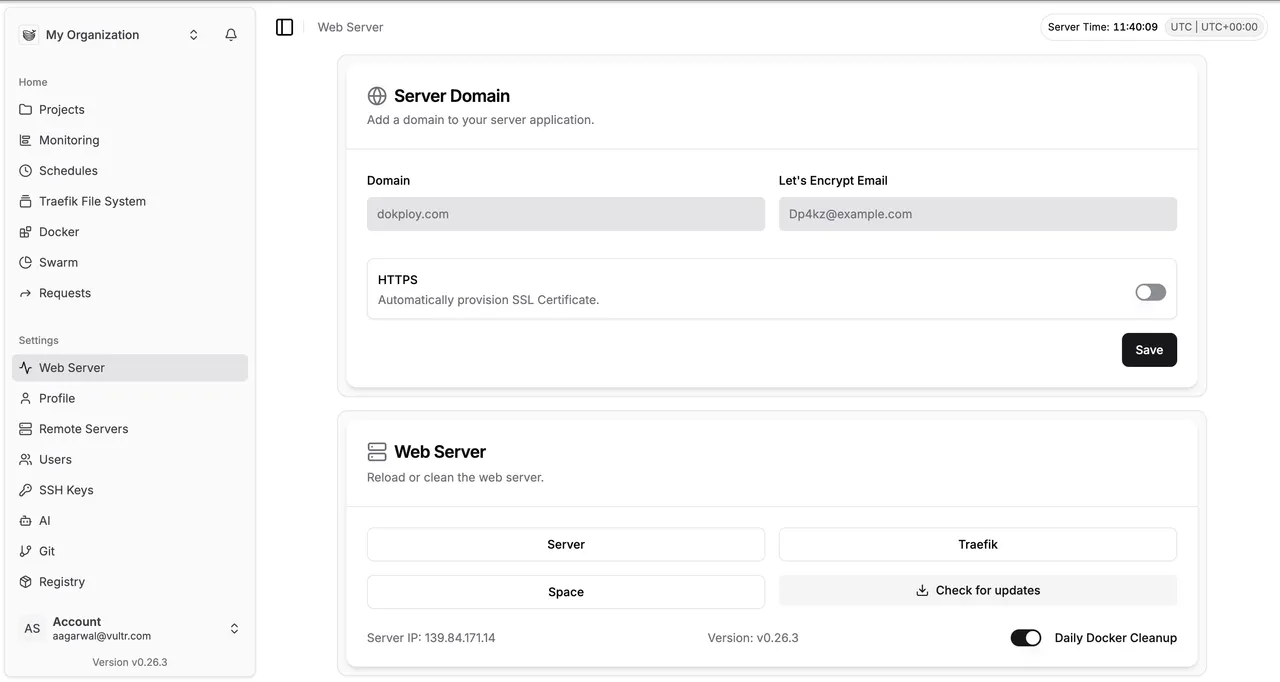Screen dimensions: 1280x682
Task: Click the Web Server activity icon
Action: click(x=26, y=368)
